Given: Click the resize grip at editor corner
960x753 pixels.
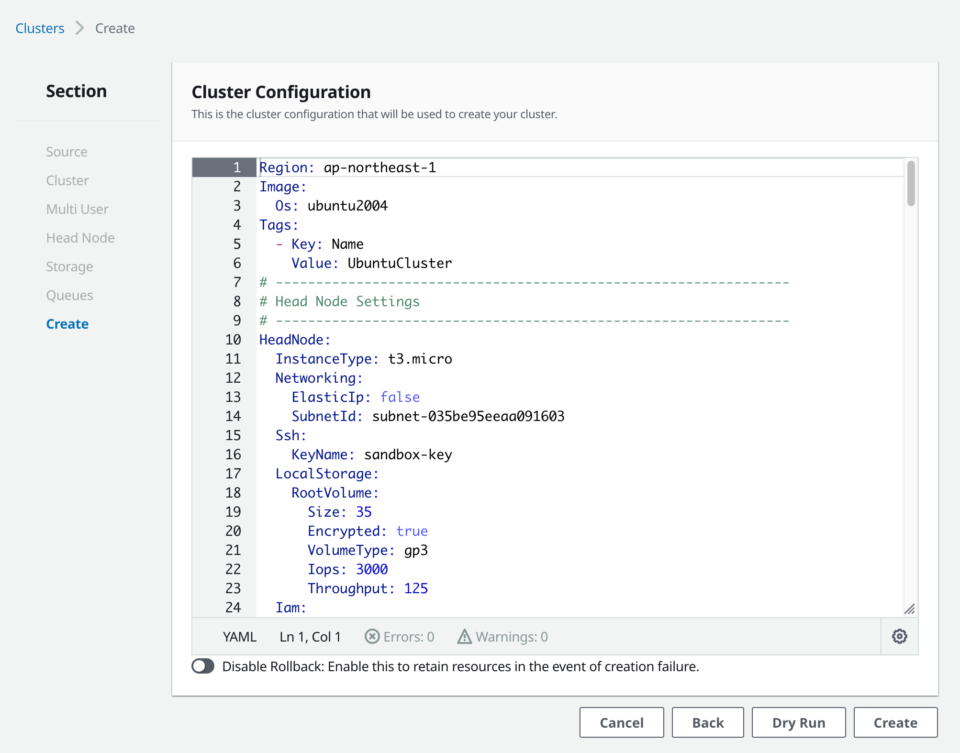Looking at the screenshot, I should (909, 608).
